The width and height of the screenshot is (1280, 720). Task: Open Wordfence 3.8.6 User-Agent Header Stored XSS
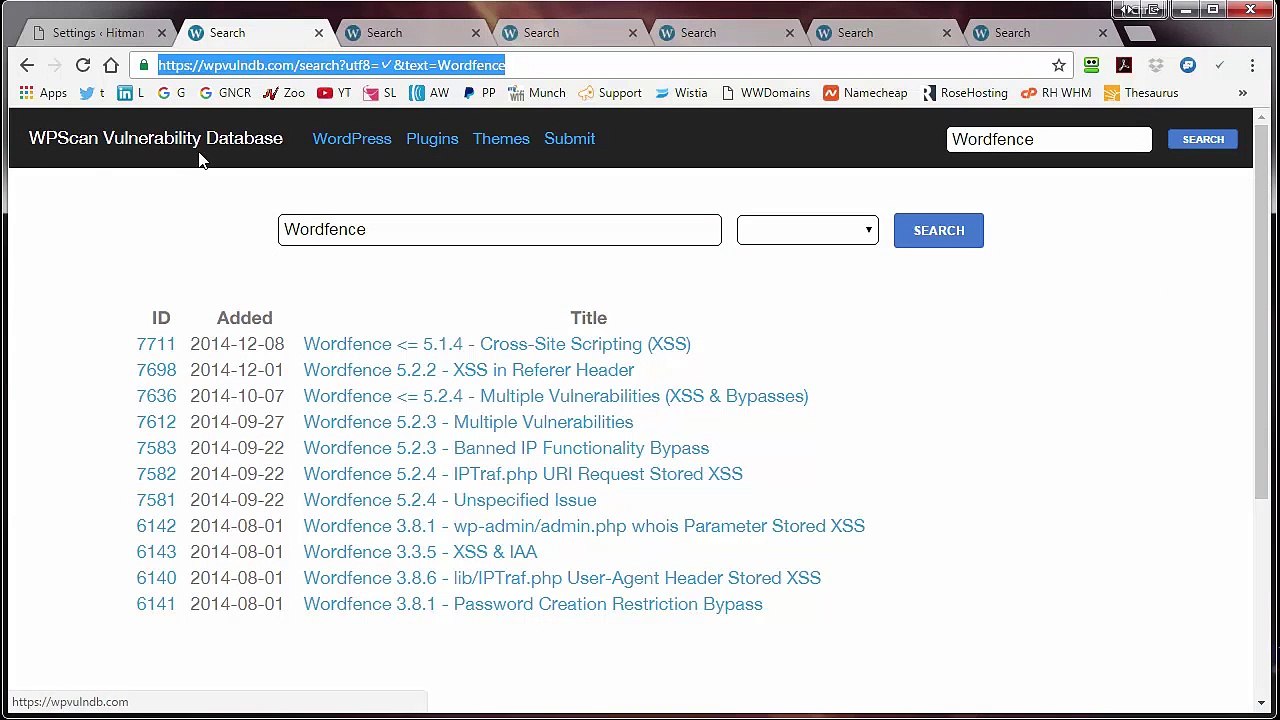pos(562,578)
